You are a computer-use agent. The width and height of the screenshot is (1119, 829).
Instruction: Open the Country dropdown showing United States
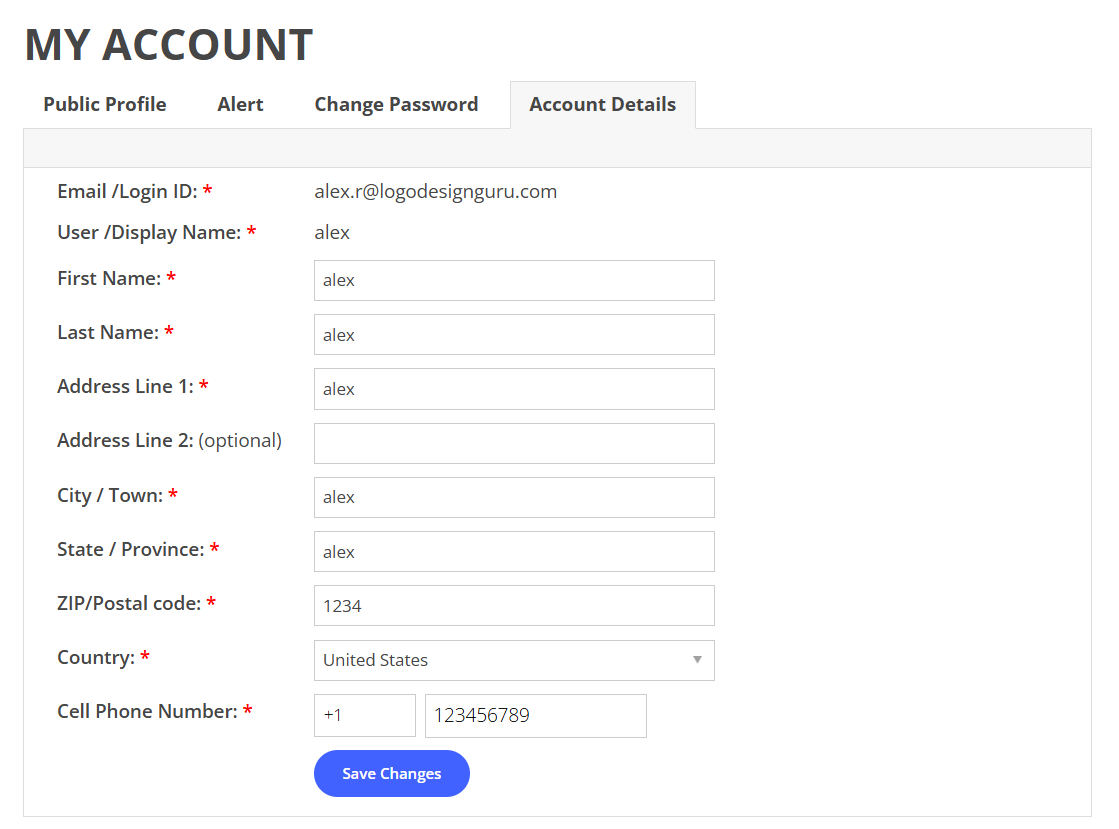514,660
